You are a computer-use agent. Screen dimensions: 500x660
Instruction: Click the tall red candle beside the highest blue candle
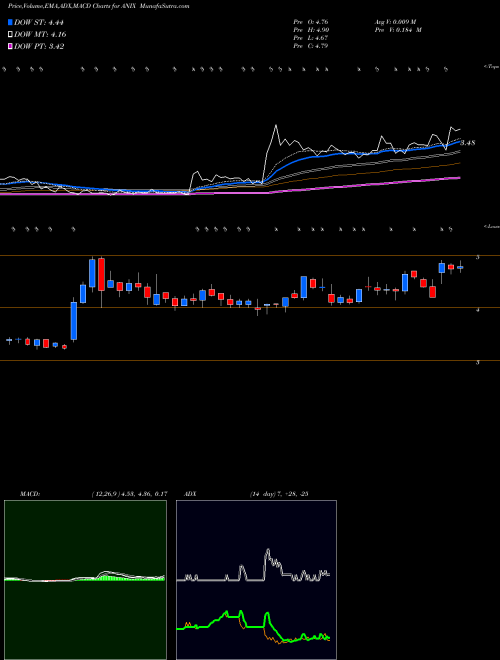(x=101, y=274)
